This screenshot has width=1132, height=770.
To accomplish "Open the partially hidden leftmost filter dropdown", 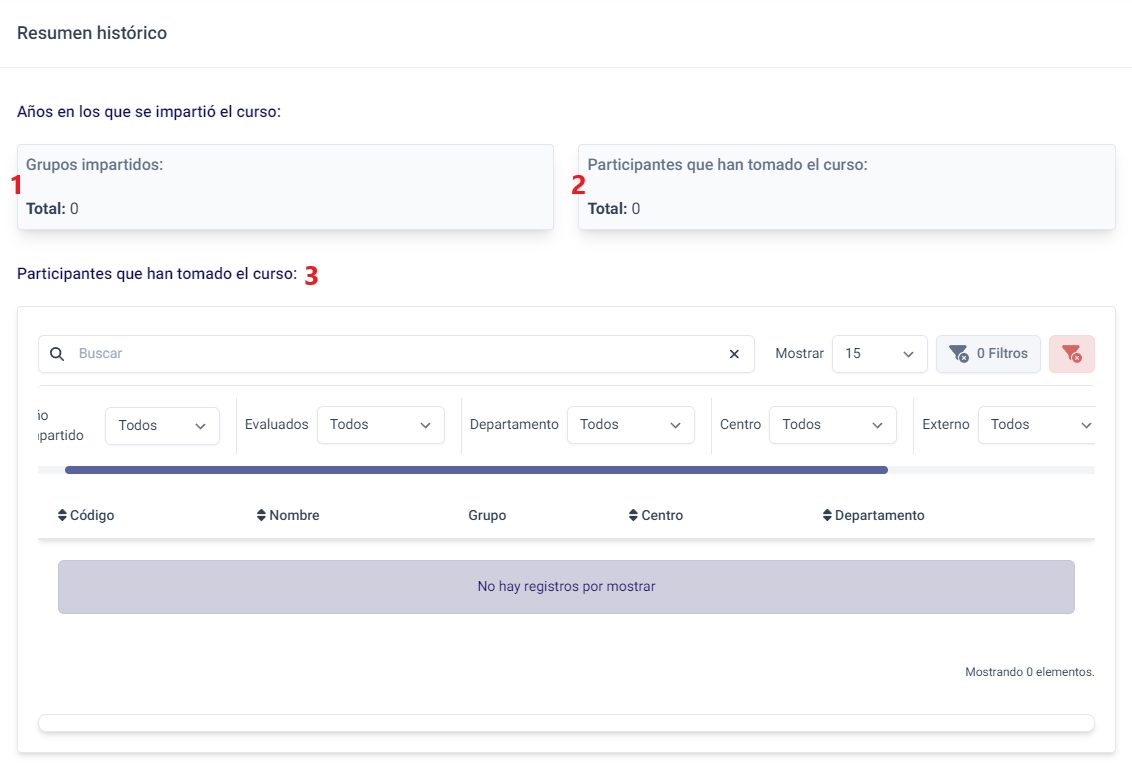I will 162,426.
